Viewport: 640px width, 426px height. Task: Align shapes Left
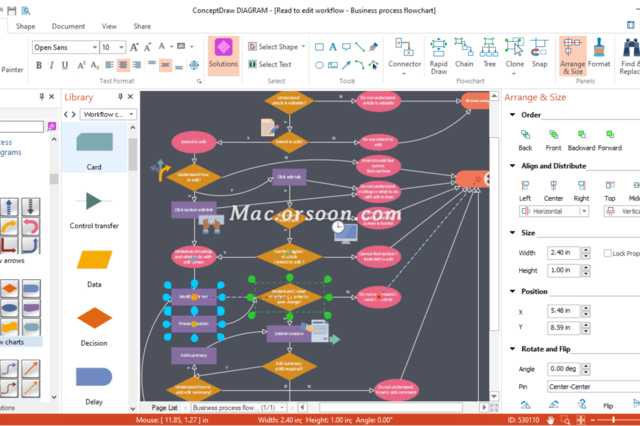click(525, 191)
